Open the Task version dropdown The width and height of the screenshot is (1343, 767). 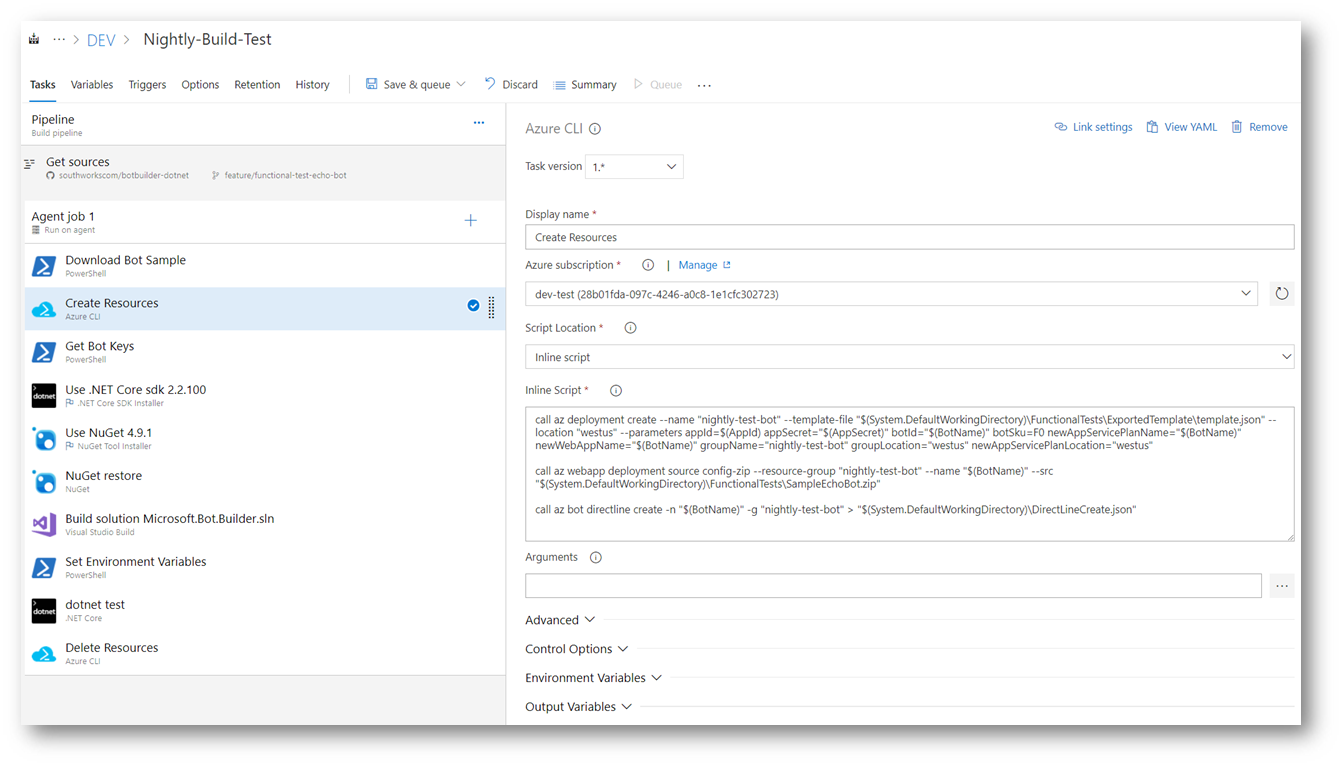tap(634, 167)
